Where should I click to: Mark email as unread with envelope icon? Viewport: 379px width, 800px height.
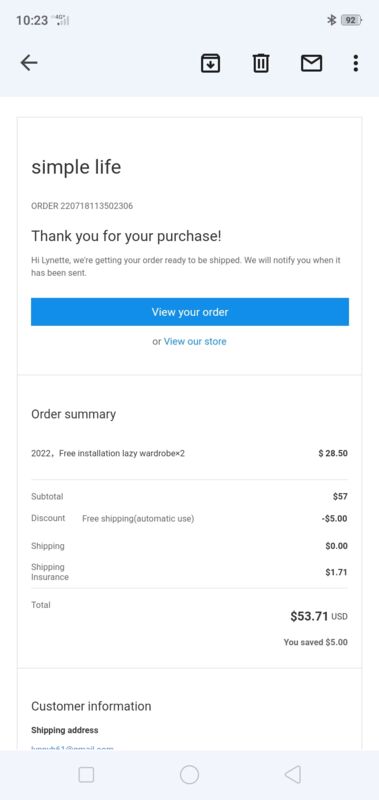[x=311, y=63]
